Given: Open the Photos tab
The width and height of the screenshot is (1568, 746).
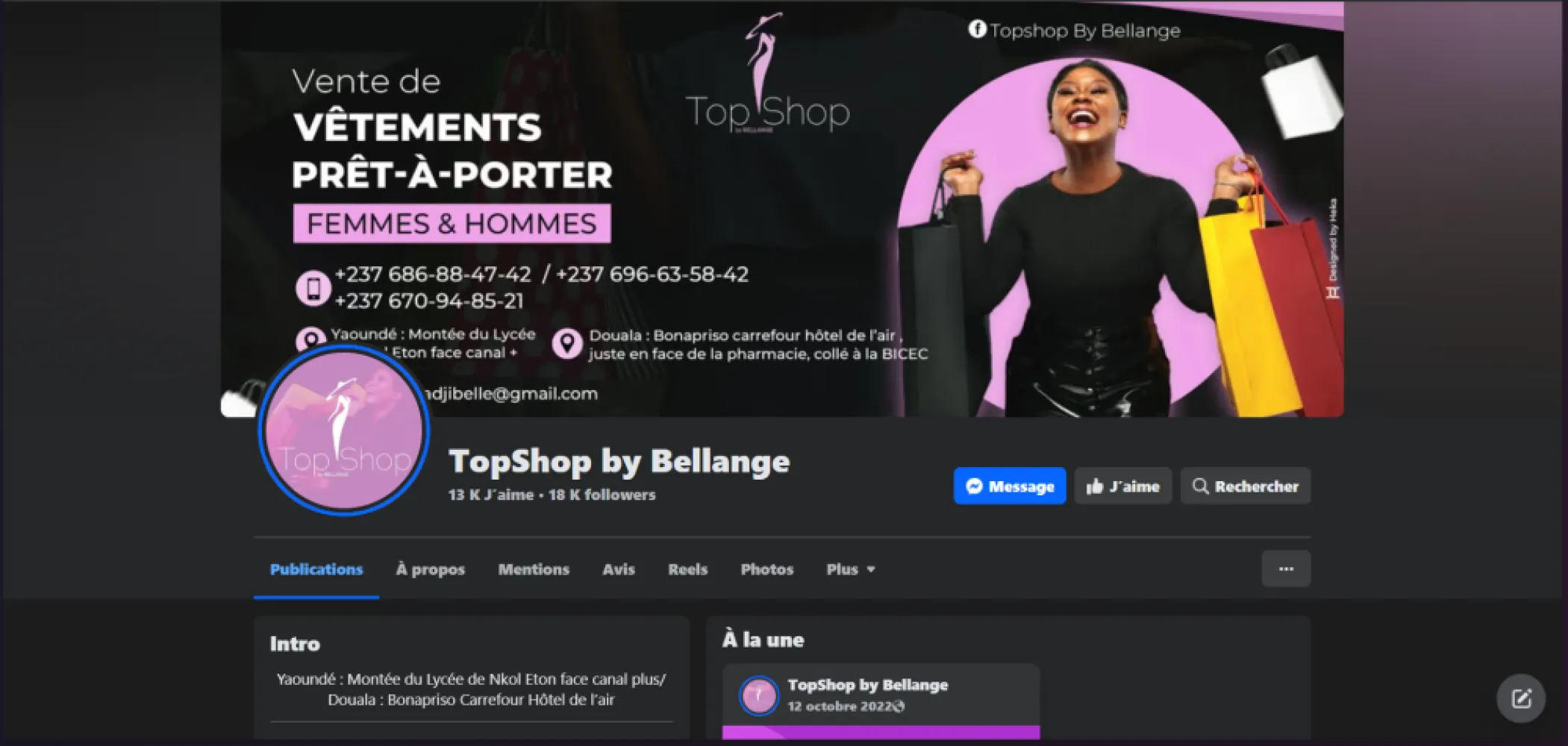Looking at the screenshot, I should coord(766,569).
